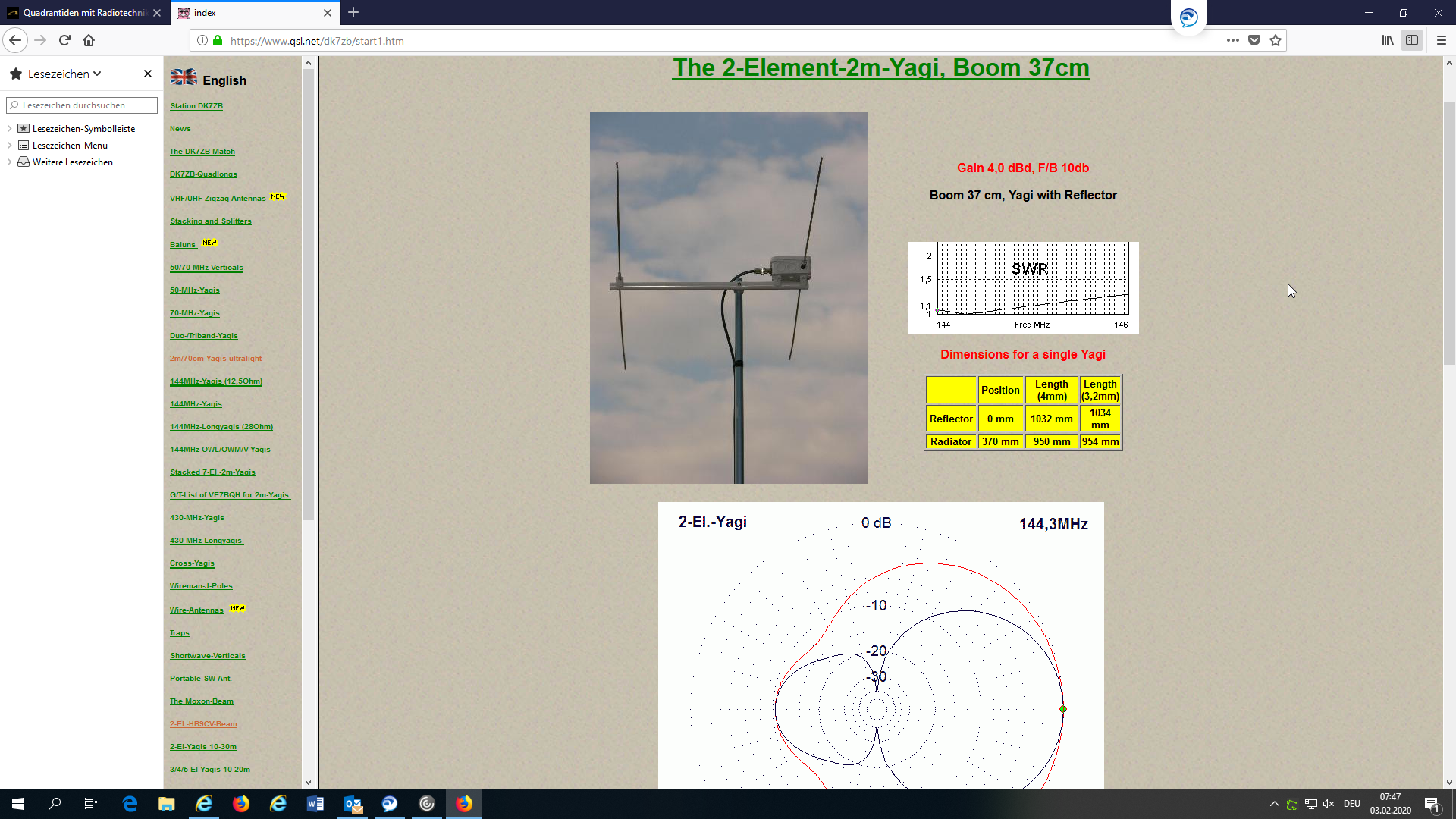Open the DK7ZB-Quadlongs link

pyautogui.click(x=203, y=174)
